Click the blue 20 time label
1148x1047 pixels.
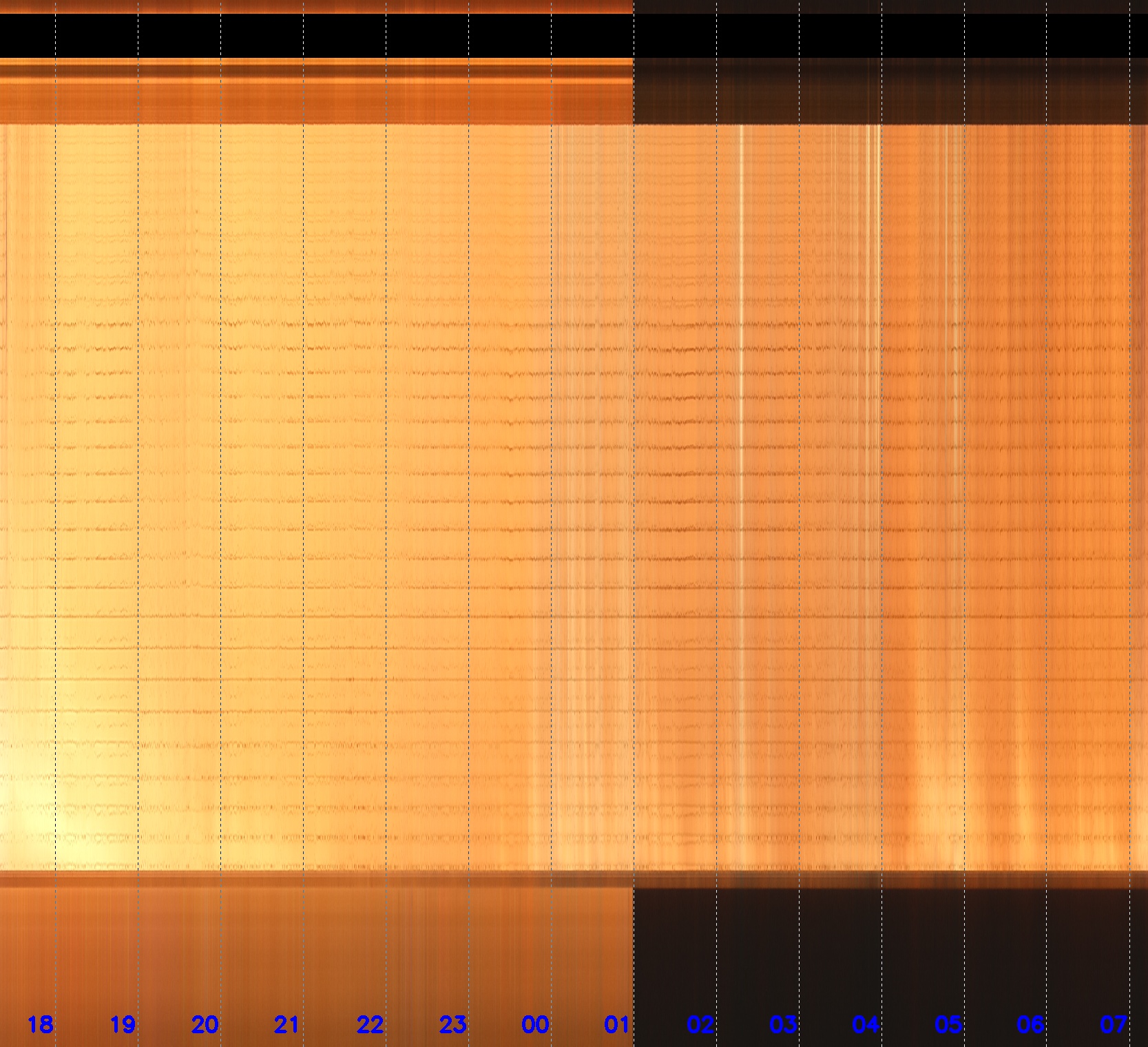pyautogui.click(x=205, y=1025)
